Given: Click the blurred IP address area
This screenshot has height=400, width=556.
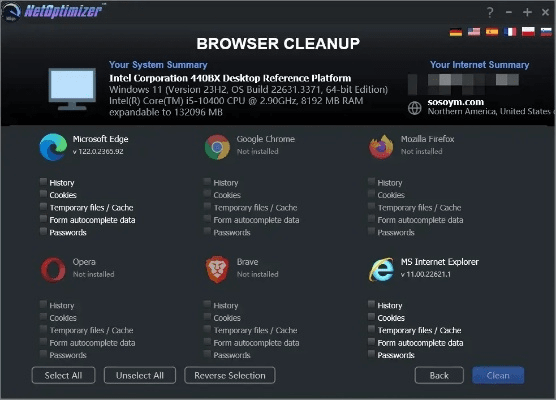Looking at the screenshot, I should (463, 83).
